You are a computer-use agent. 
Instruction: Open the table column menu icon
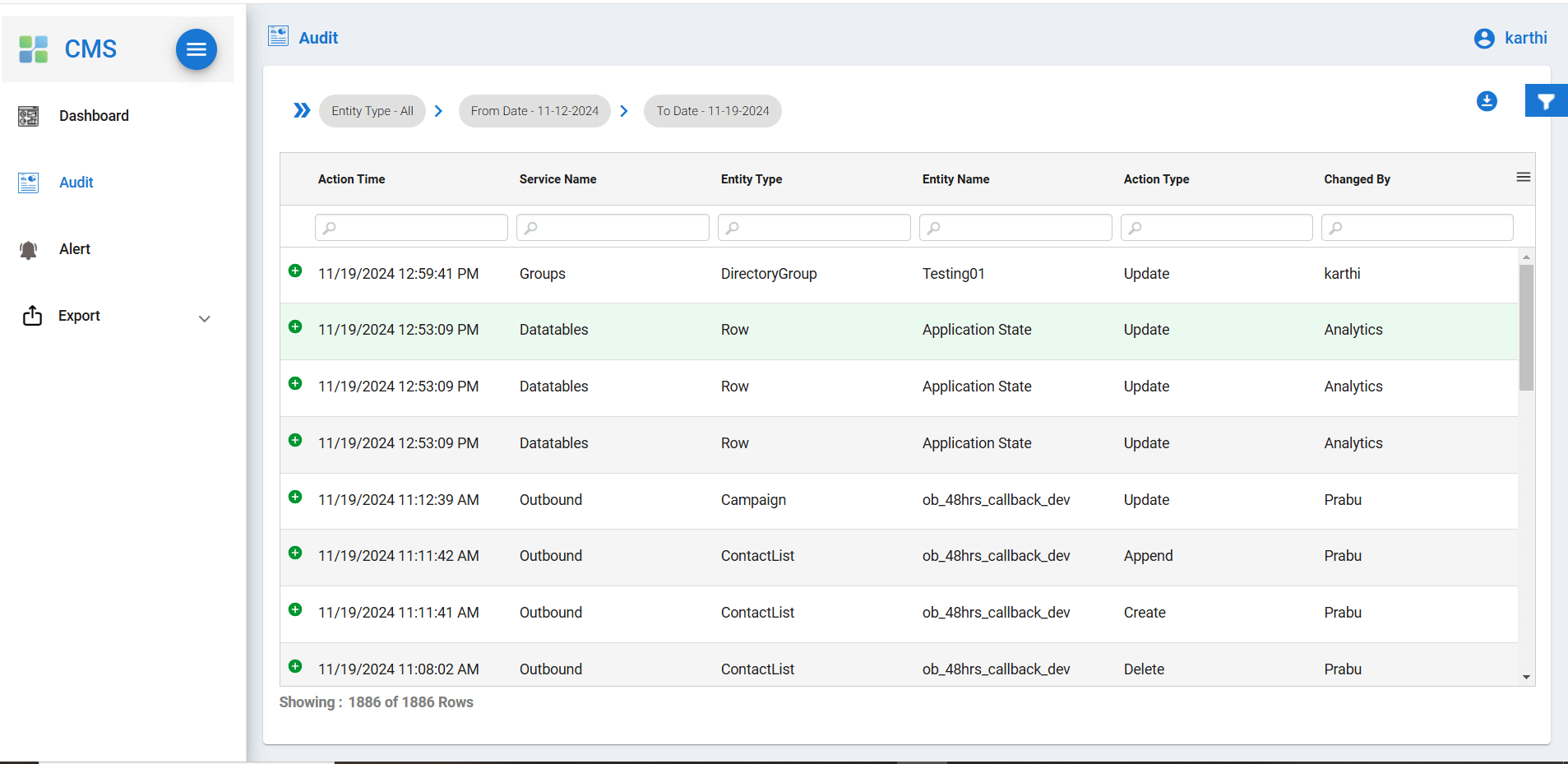[1524, 177]
